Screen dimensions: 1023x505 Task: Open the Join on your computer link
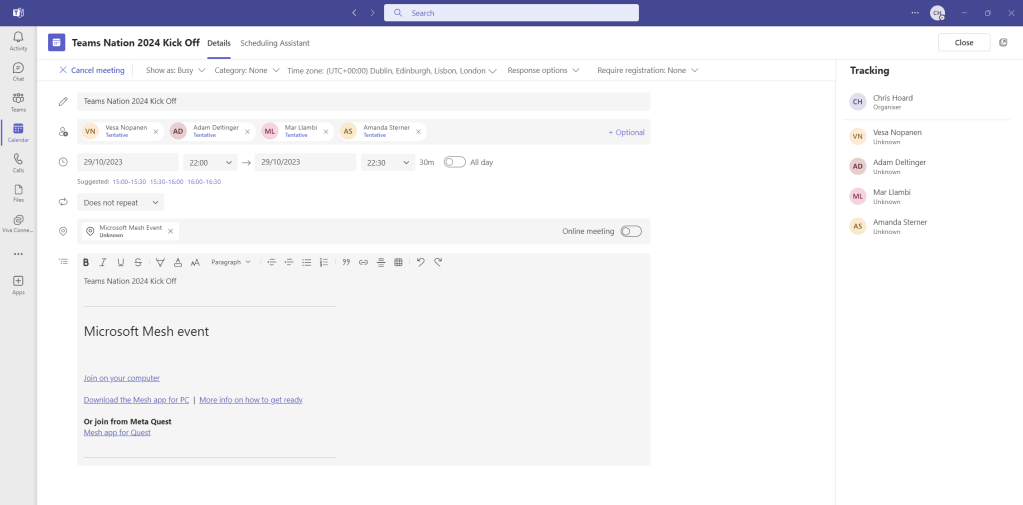coord(122,378)
